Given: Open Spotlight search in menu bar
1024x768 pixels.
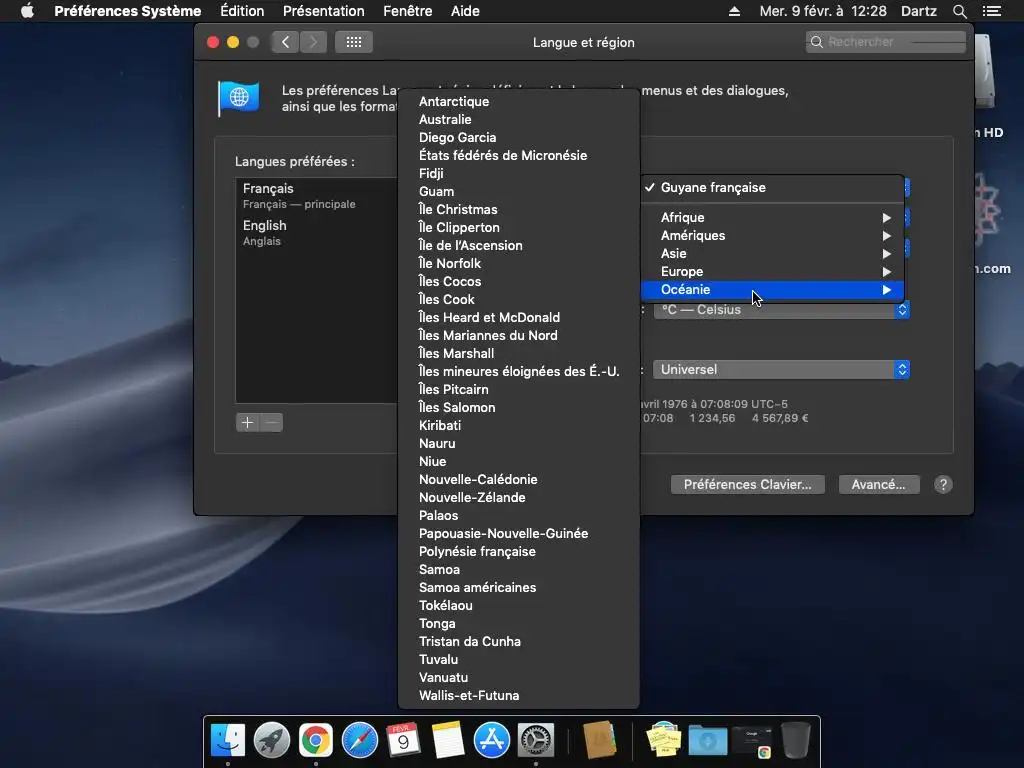Looking at the screenshot, I should (959, 11).
